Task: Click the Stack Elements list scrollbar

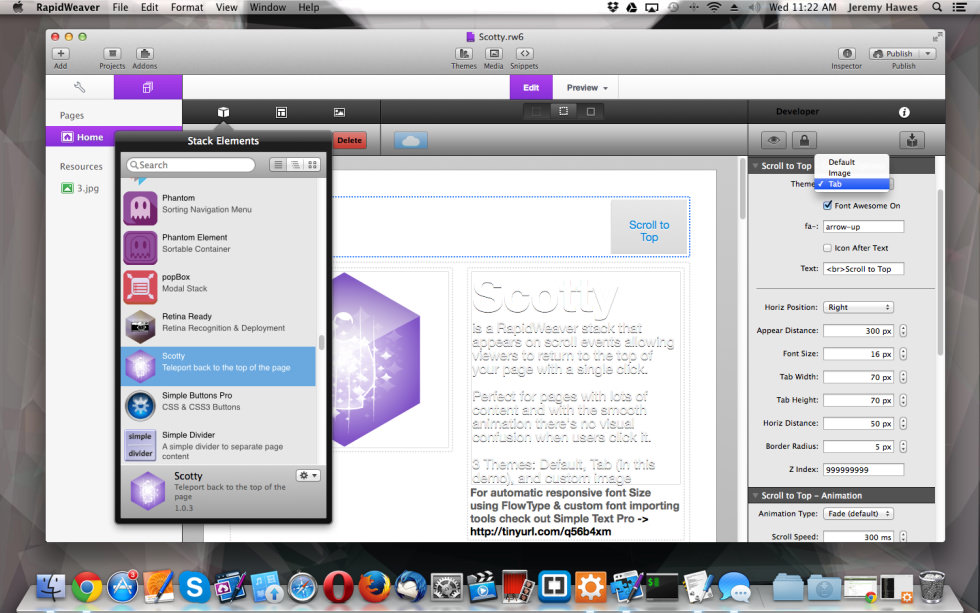Action: [x=321, y=342]
